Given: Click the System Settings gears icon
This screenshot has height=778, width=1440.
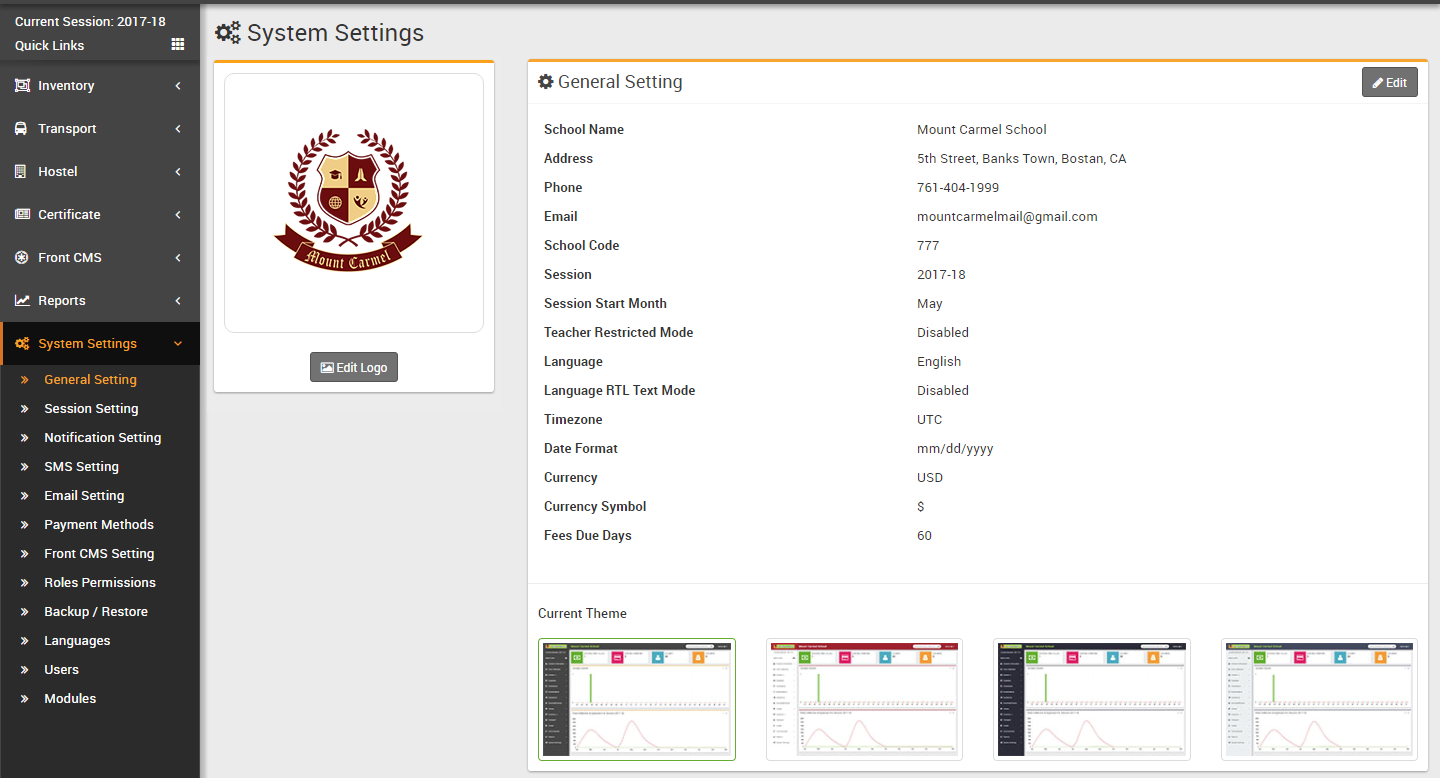Looking at the screenshot, I should click(x=22, y=344).
